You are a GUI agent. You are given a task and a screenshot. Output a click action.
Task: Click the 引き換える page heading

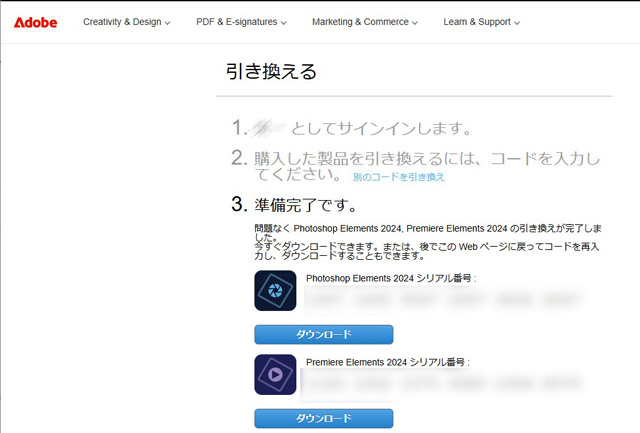point(271,71)
